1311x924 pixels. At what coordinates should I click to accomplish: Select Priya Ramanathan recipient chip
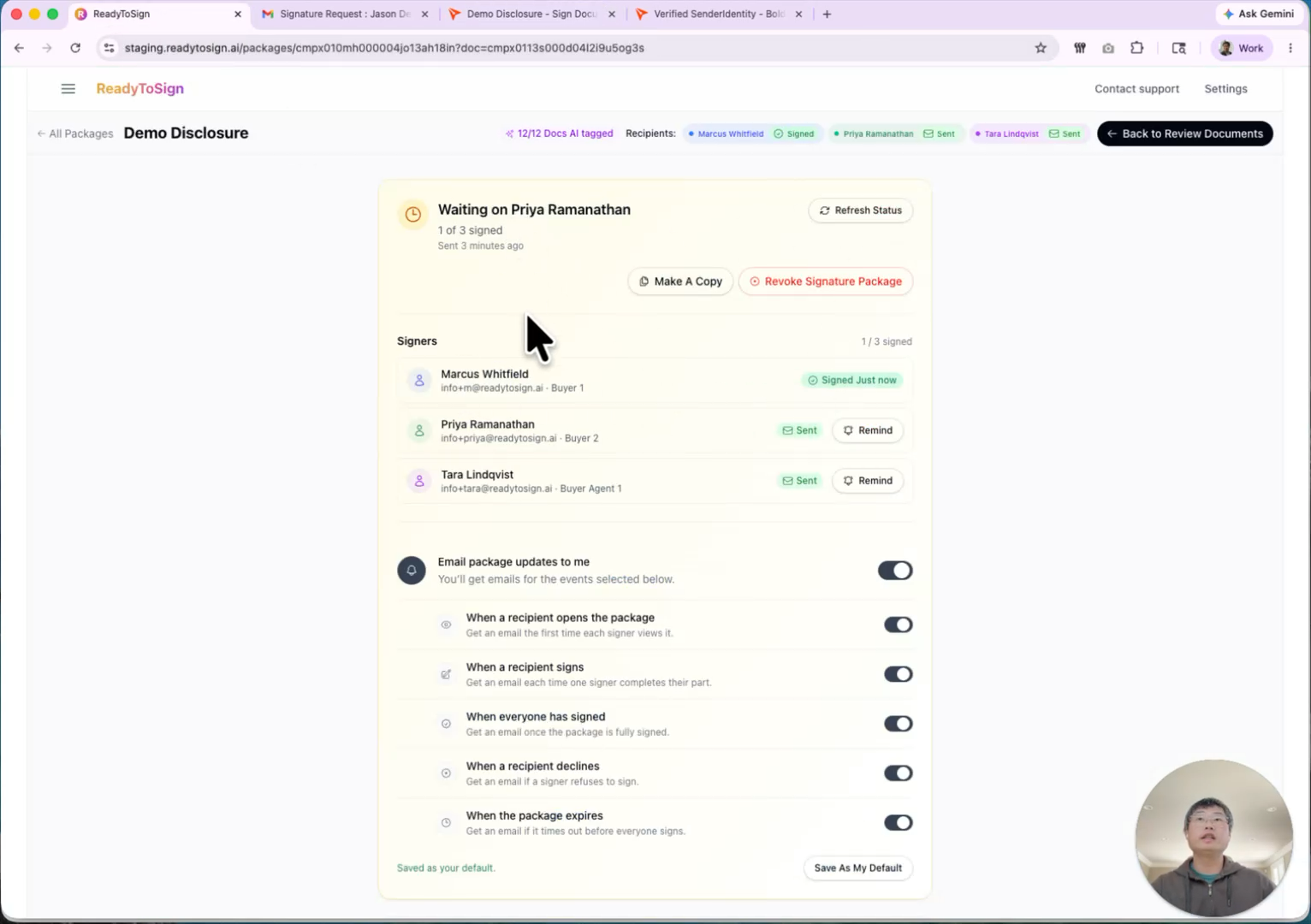click(895, 133)
